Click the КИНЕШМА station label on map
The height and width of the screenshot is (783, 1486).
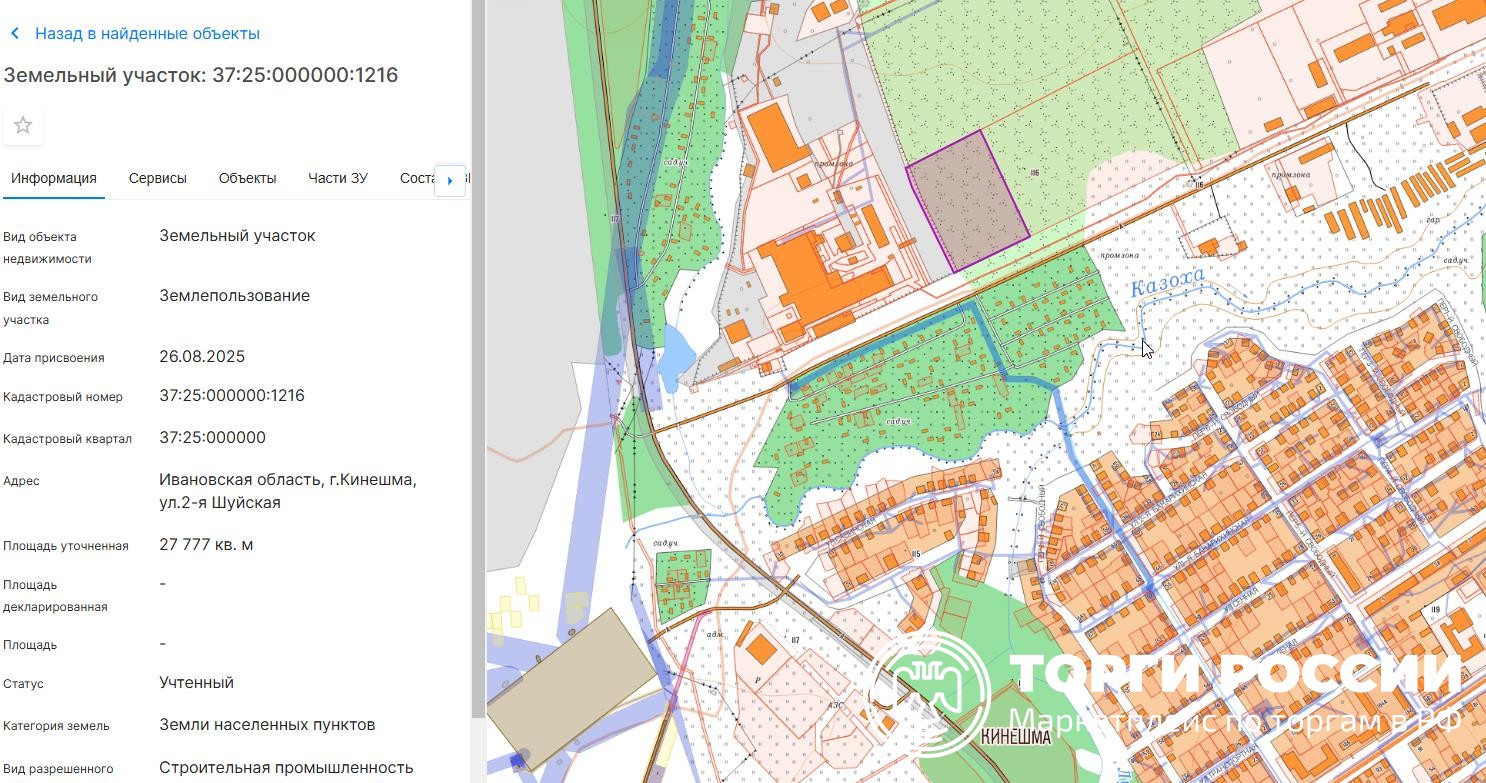1016,738
